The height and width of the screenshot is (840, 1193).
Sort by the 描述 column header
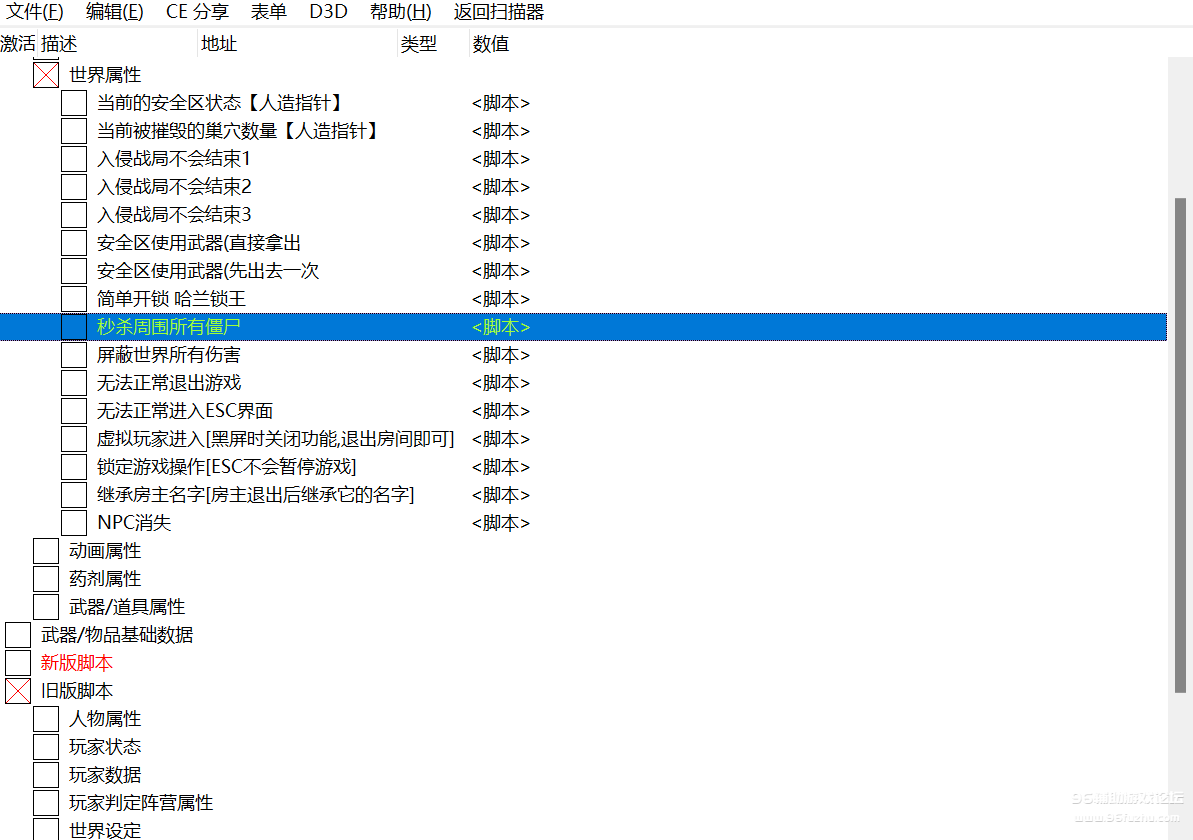[x=59, y=44]
